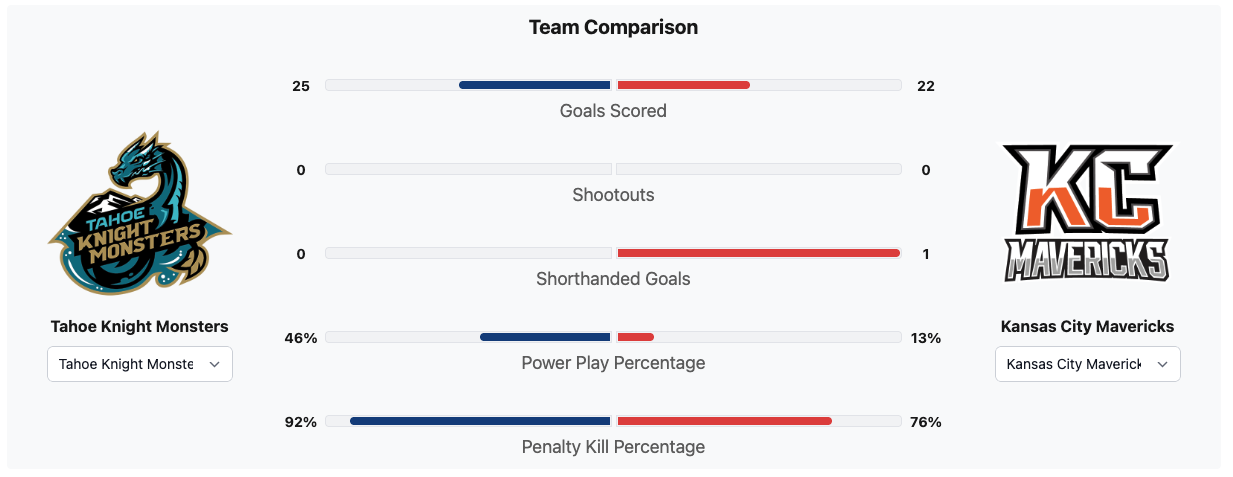This screenshot has width=1233, height=477.
Task: Click the blue Penalty Kill Percentage bar
Action: click(x=480, y=421)
